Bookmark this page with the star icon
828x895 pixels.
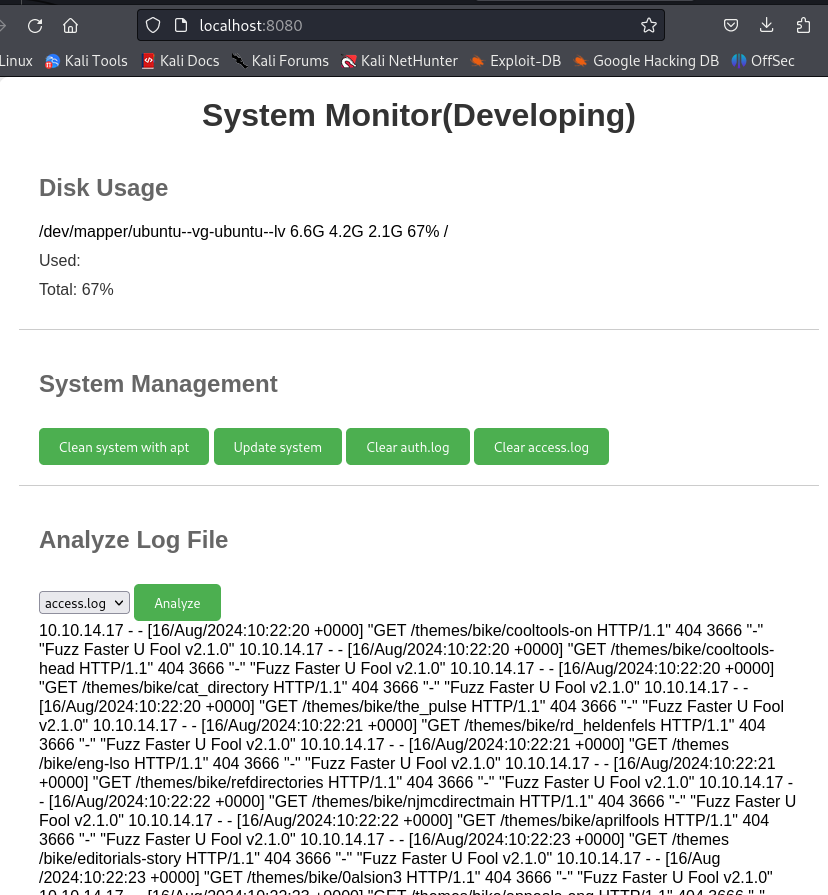tap(648, 25)
